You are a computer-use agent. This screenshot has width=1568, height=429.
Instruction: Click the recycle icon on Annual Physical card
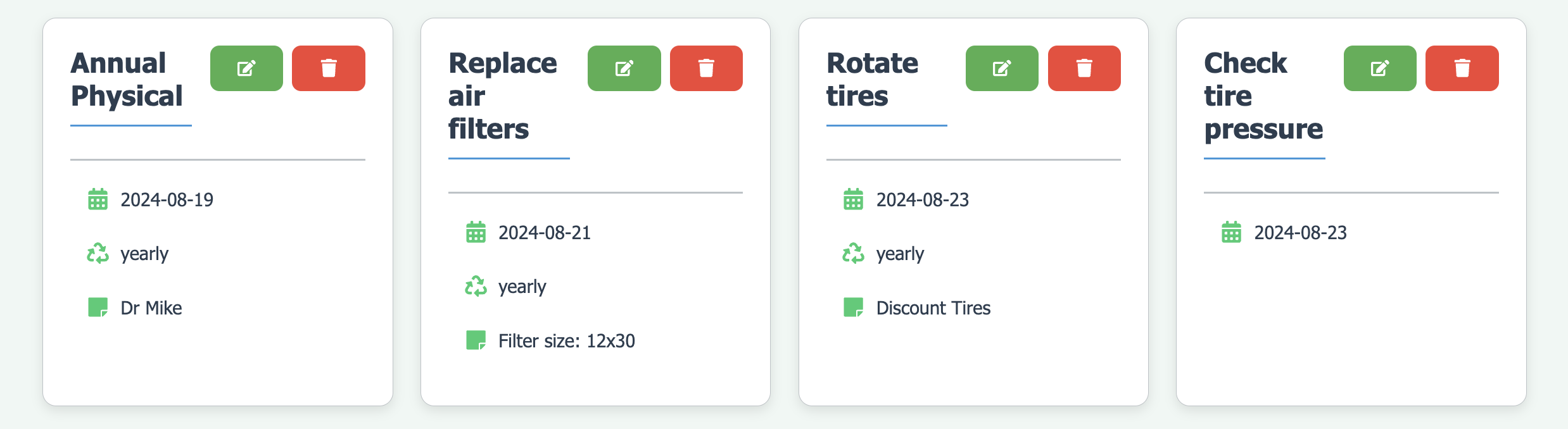click(x=98, y=253)
